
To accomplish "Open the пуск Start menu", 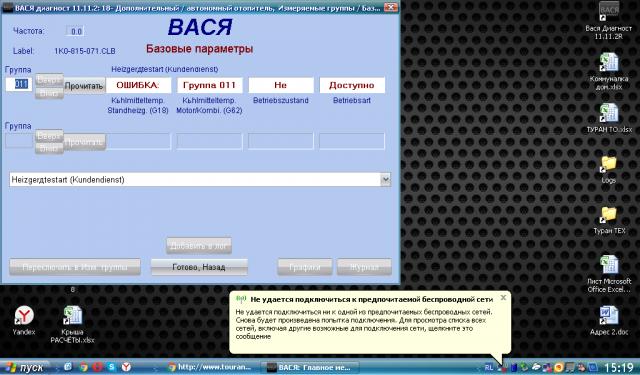I will tap(24, 367).
